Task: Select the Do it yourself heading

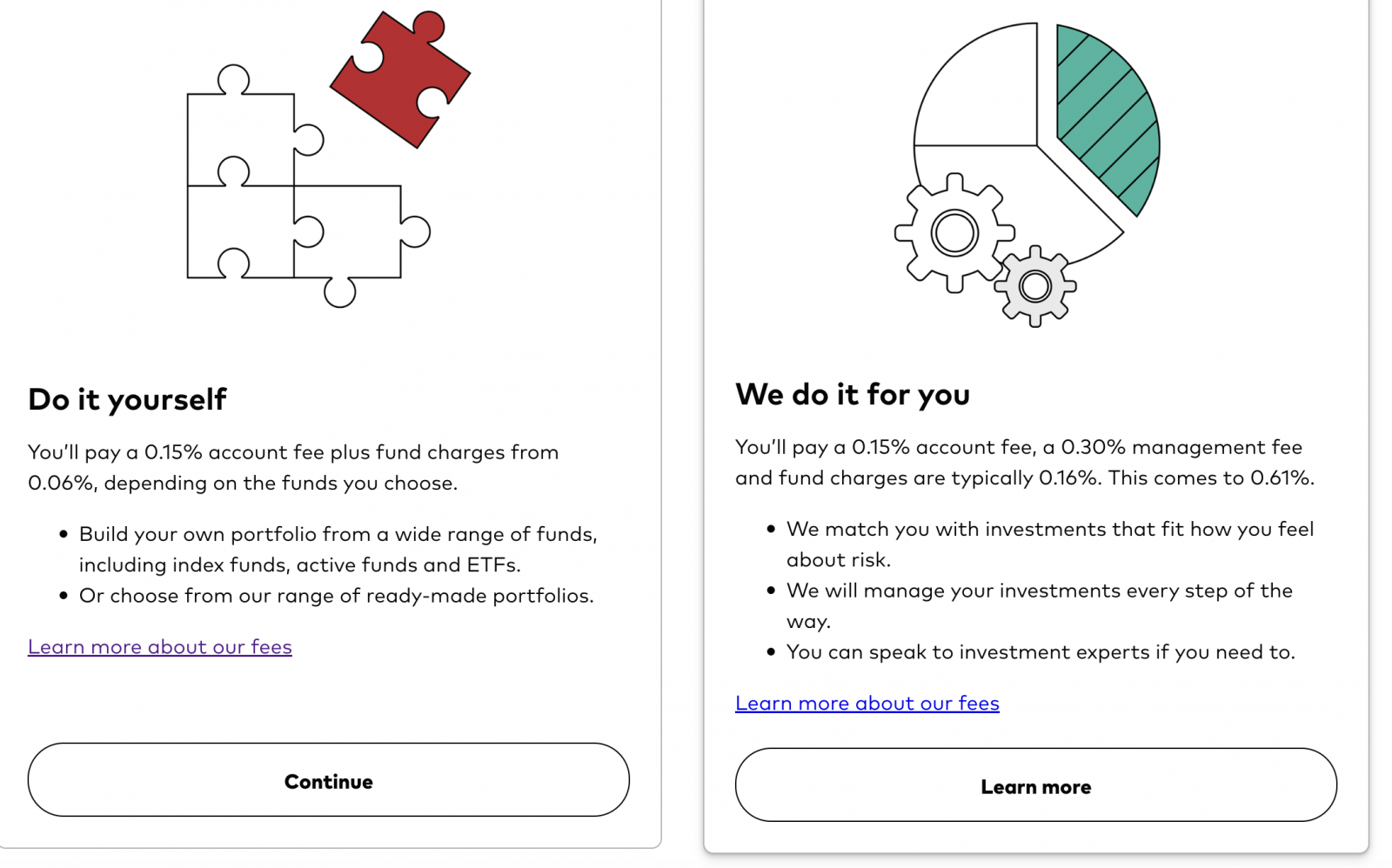Action: tap(127, 399)
